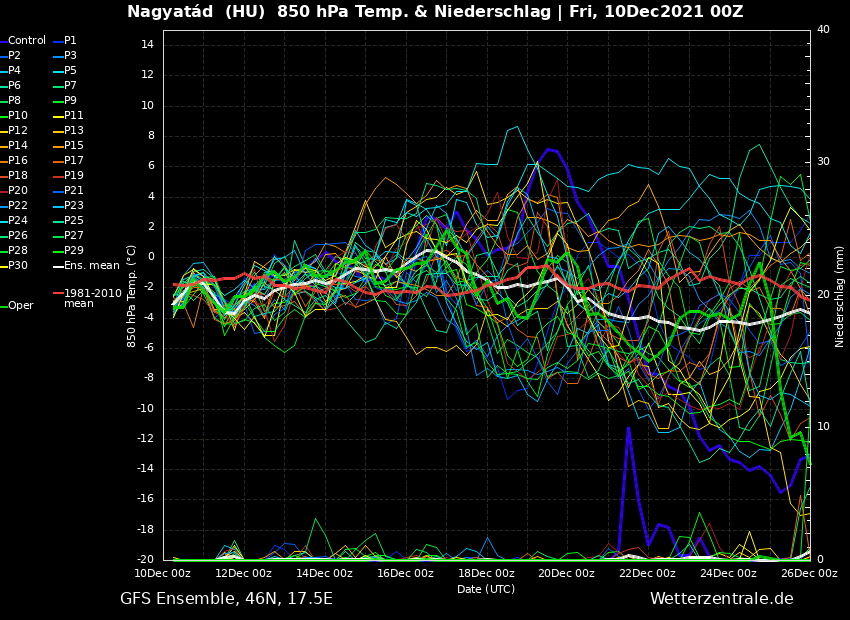Image resolution: width=850 pixels, height=620 pixels.
Task: Select the P30 legend label
Action: (x=18, y=266)
